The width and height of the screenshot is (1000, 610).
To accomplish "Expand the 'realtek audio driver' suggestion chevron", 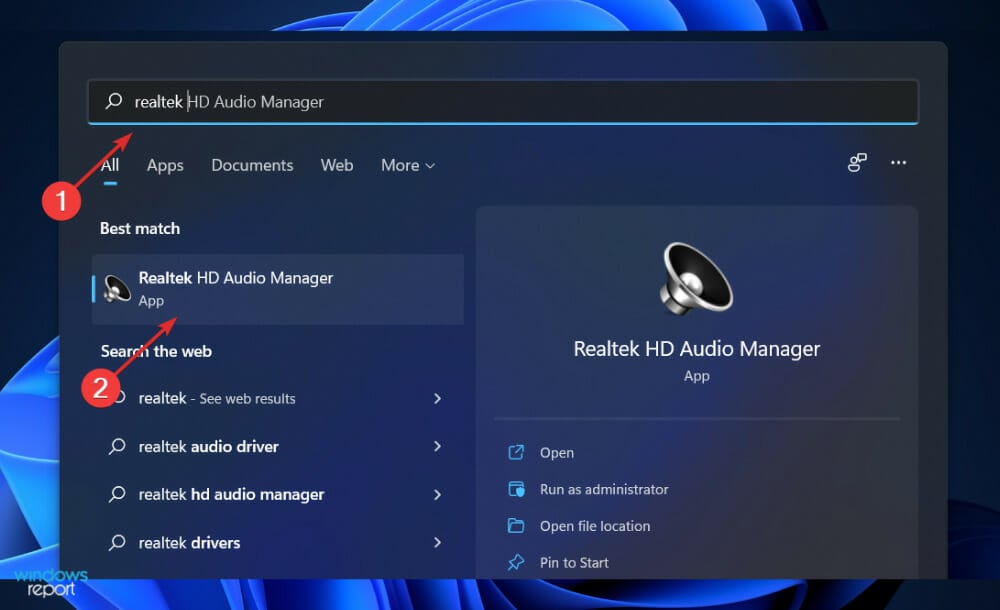I will 438,446.
